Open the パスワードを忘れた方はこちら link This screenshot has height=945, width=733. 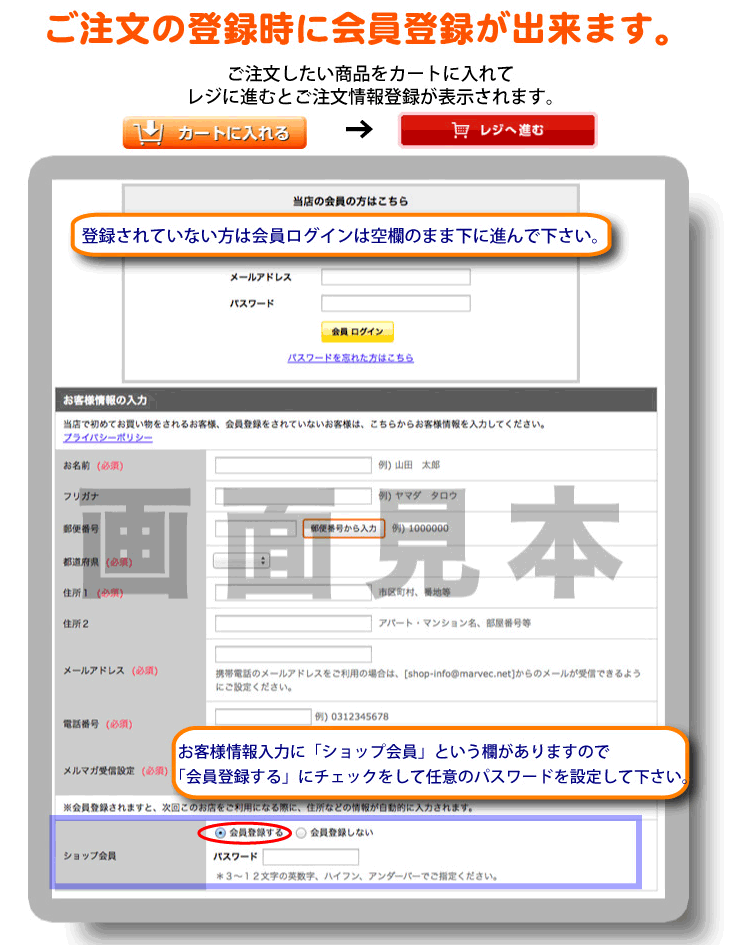click(x=350, y=357)
